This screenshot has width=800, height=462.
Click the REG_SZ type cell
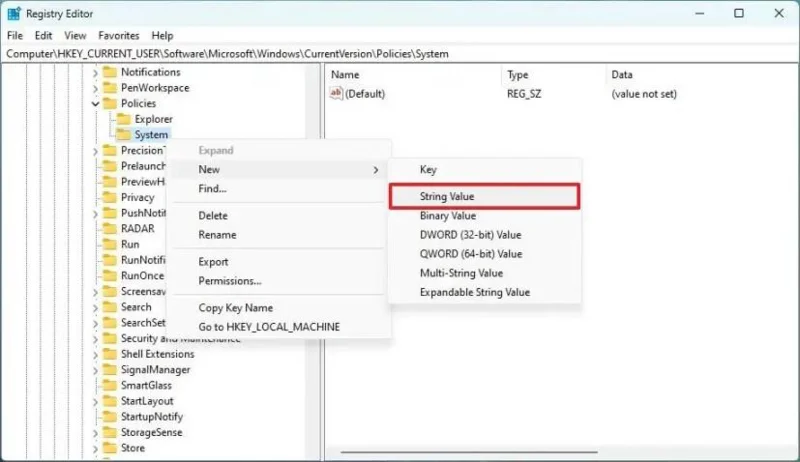[x=524, y=94]
